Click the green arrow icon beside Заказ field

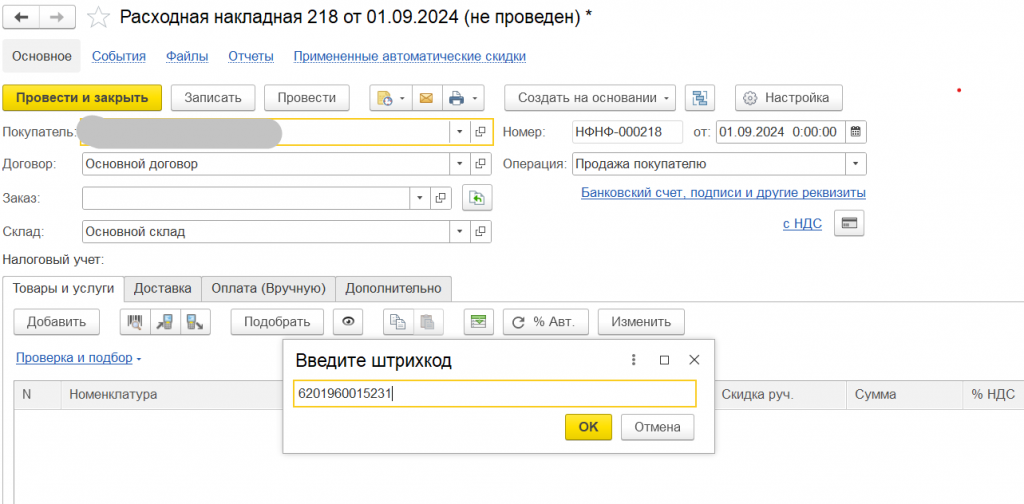478,198
